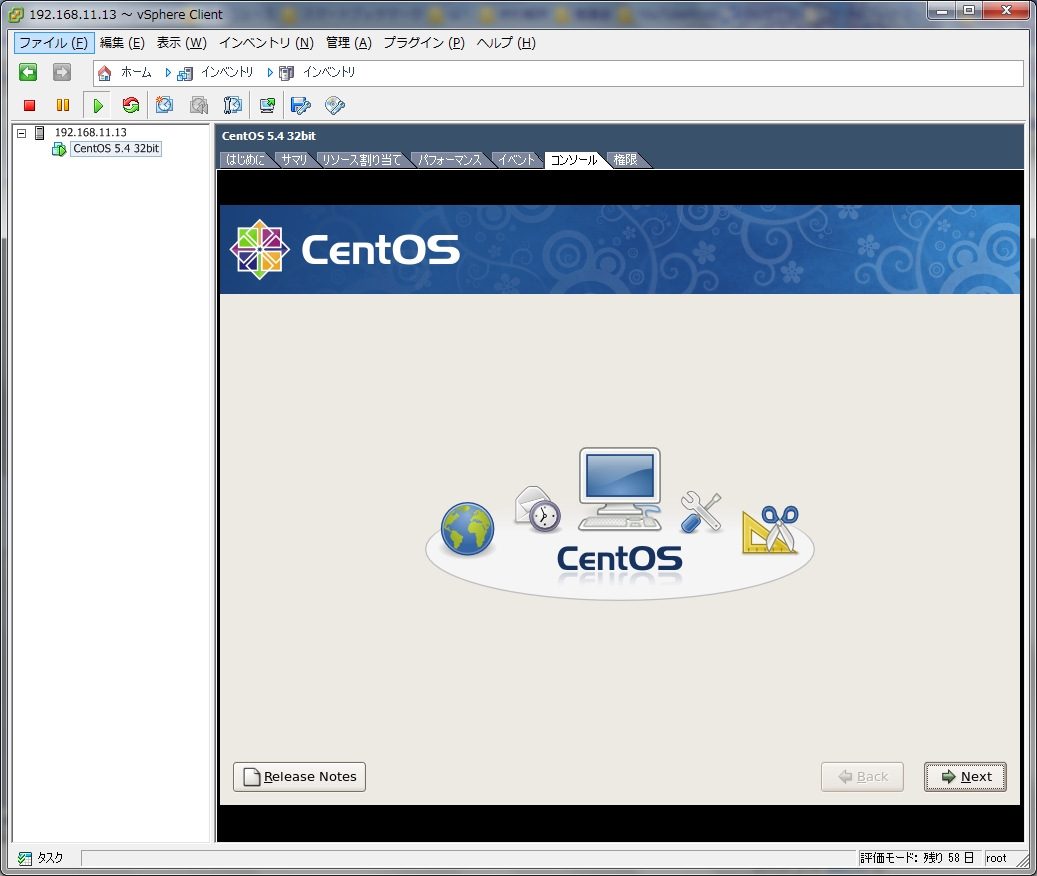The width and height of the screenshot is (1037, 876).
Task: Open the Snapshot Manager icon
Action: click(x=233, y=105)
